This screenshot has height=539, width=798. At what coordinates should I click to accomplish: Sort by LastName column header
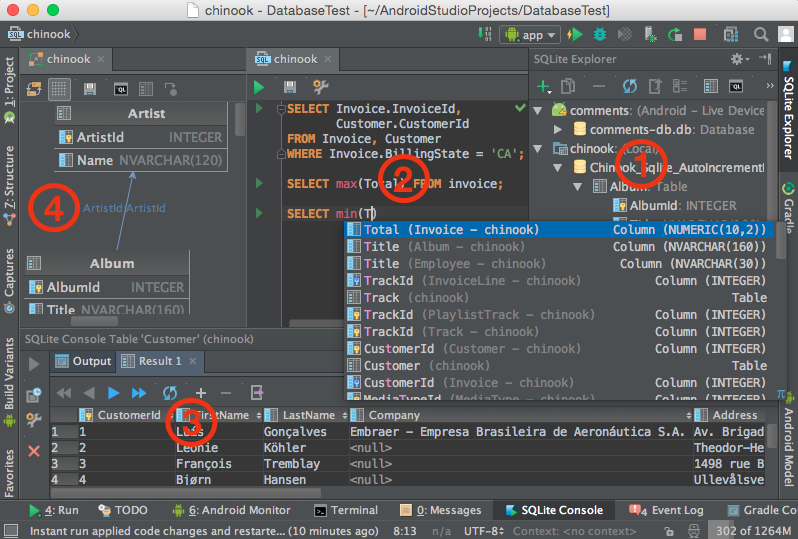(305, 415)
